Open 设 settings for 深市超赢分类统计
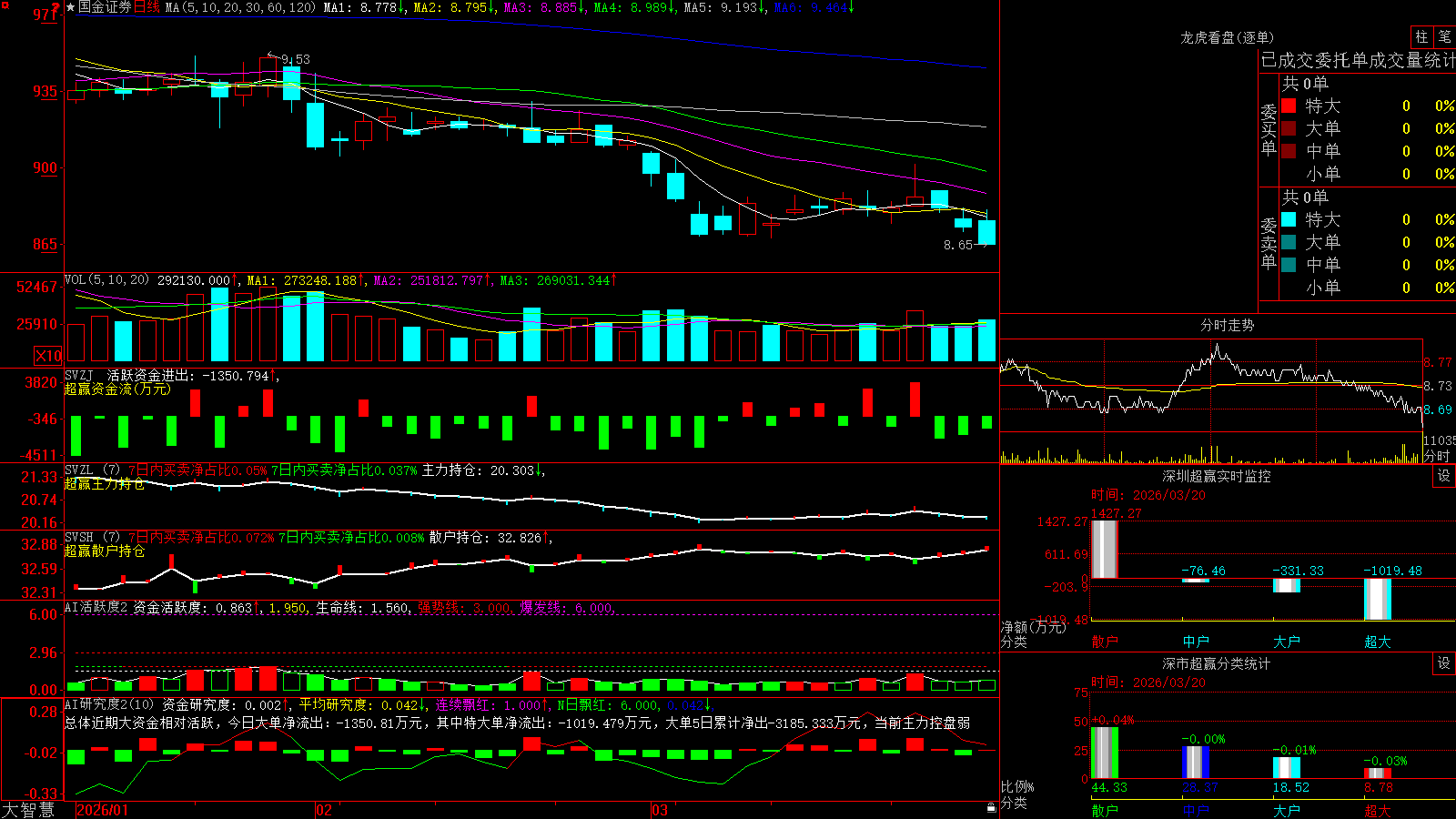Viewport: 1456px width, 819px height. click(x=1444, y=663)
